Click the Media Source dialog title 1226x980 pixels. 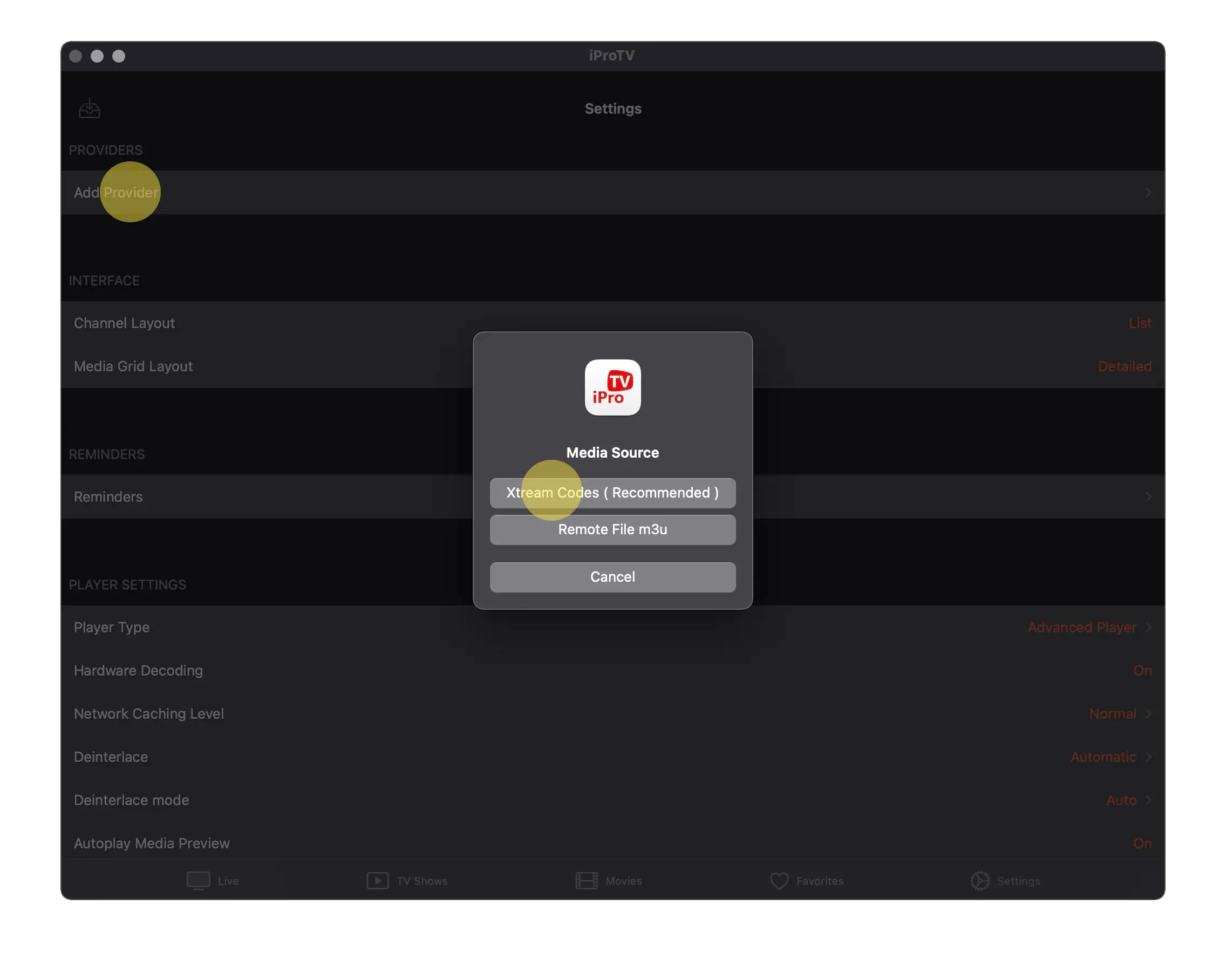pos(612,453)
